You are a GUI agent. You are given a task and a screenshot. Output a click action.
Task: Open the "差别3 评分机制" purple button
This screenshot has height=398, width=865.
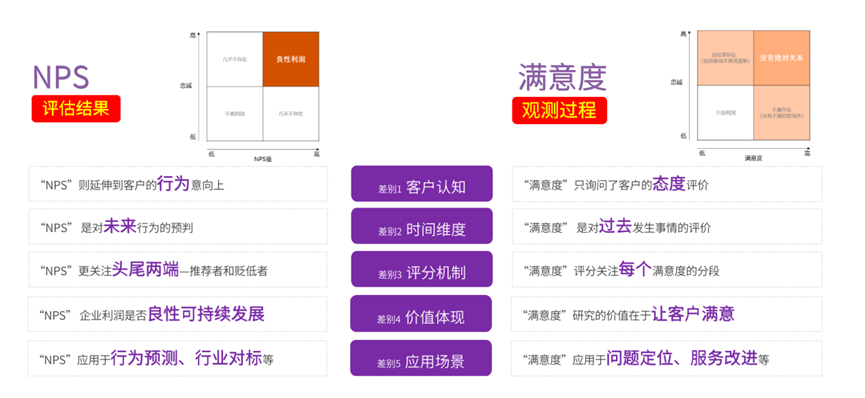coord(421,269)
